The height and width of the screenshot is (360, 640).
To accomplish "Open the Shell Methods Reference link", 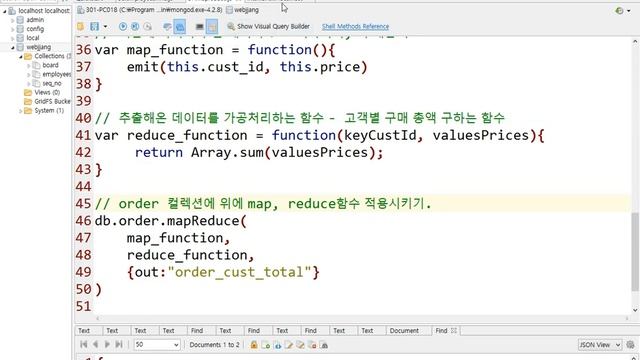I will pos(355,27).
